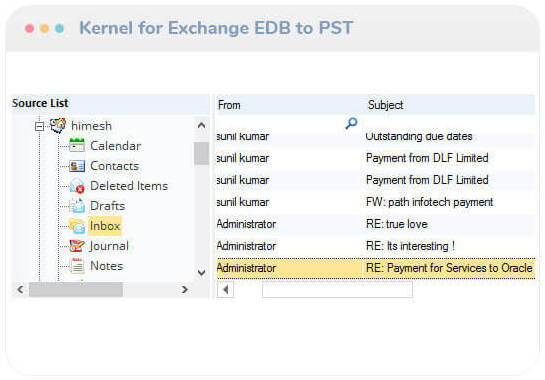Click Source List horizontal scroll left arrow
Screen dimensions: 545x380
pos(21,289)
